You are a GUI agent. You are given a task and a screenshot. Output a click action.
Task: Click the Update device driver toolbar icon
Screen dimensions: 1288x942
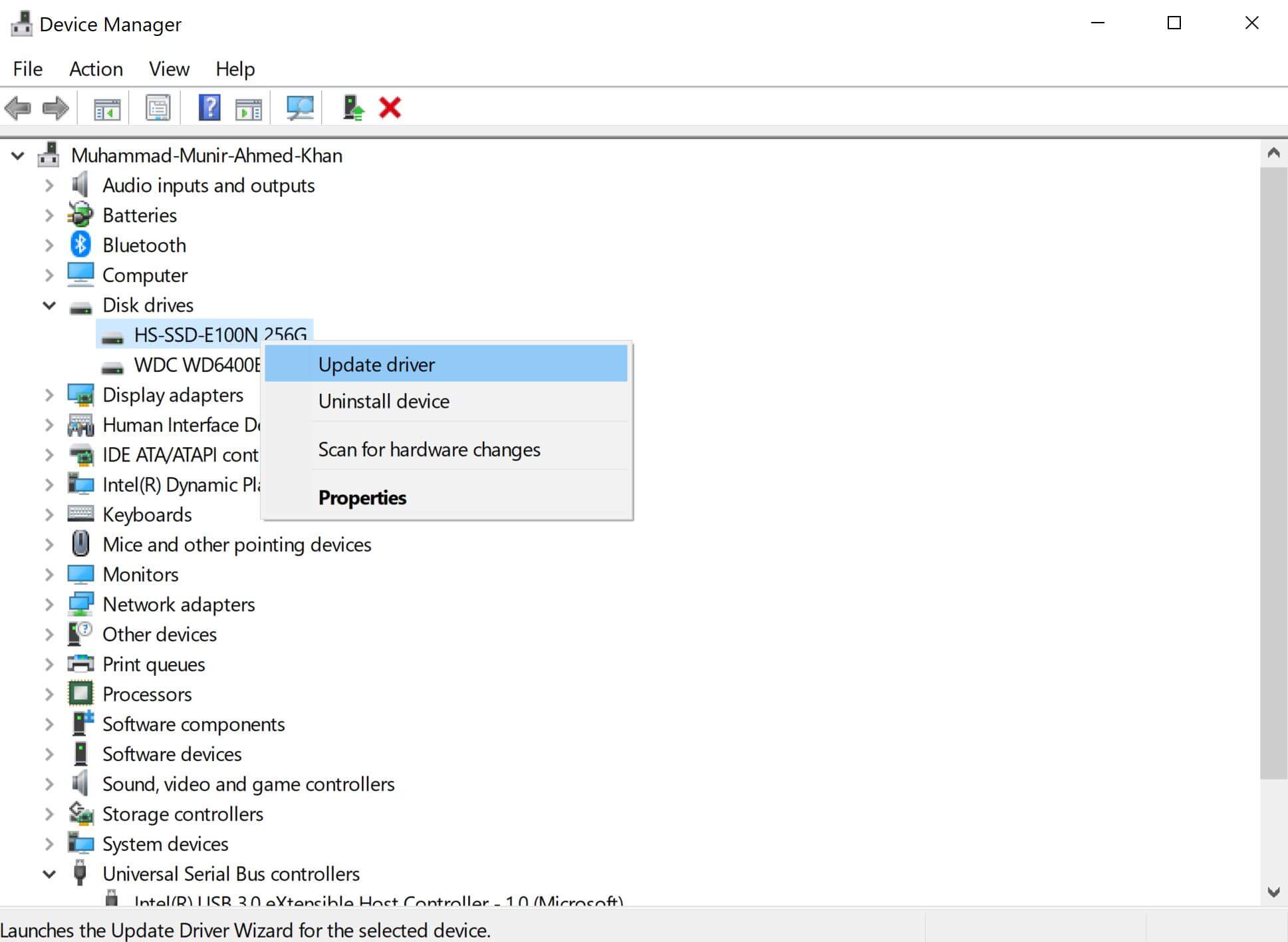click(353, 108)
